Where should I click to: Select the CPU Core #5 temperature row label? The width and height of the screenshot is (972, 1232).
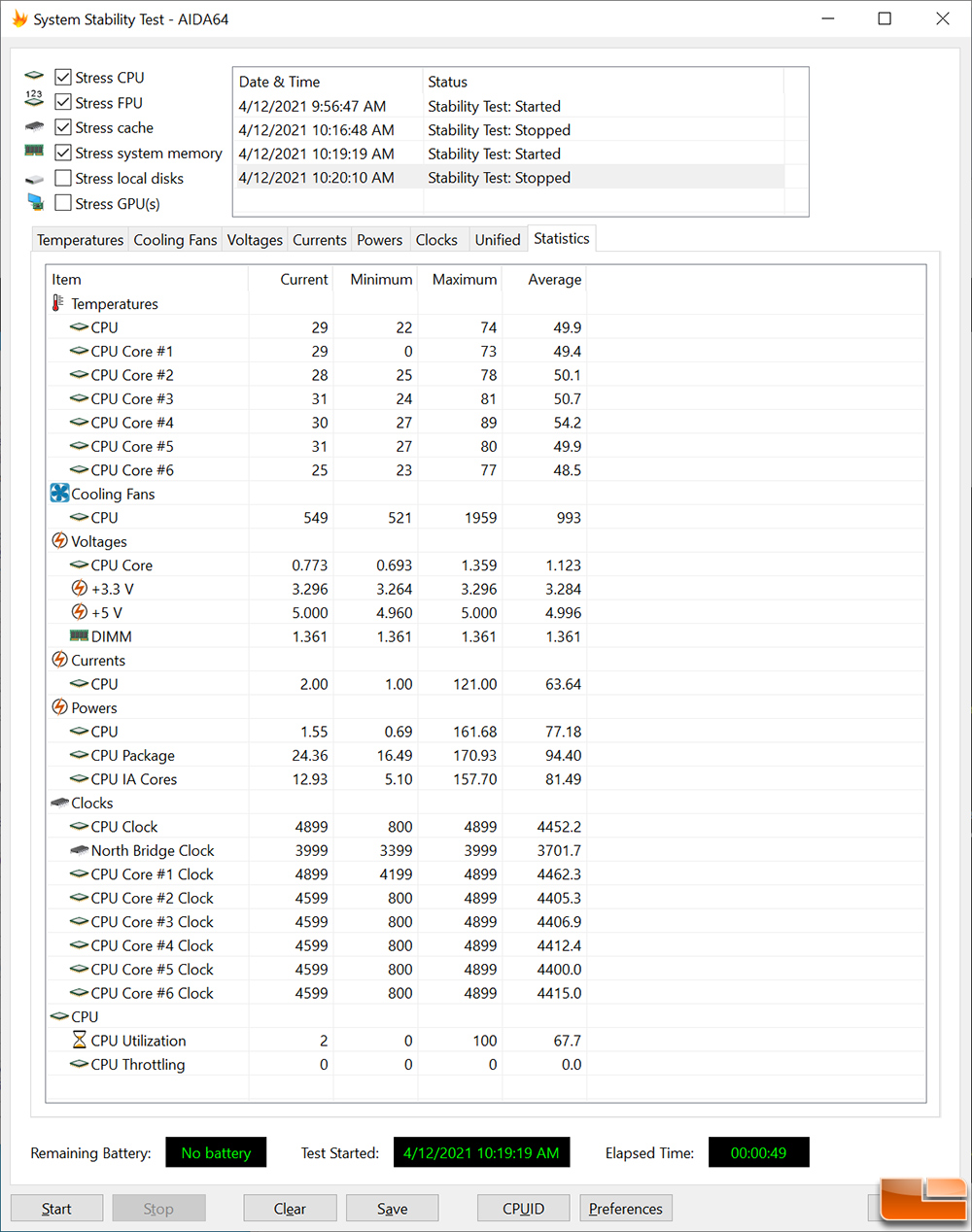pyautogui.click(x=132, y=446)
